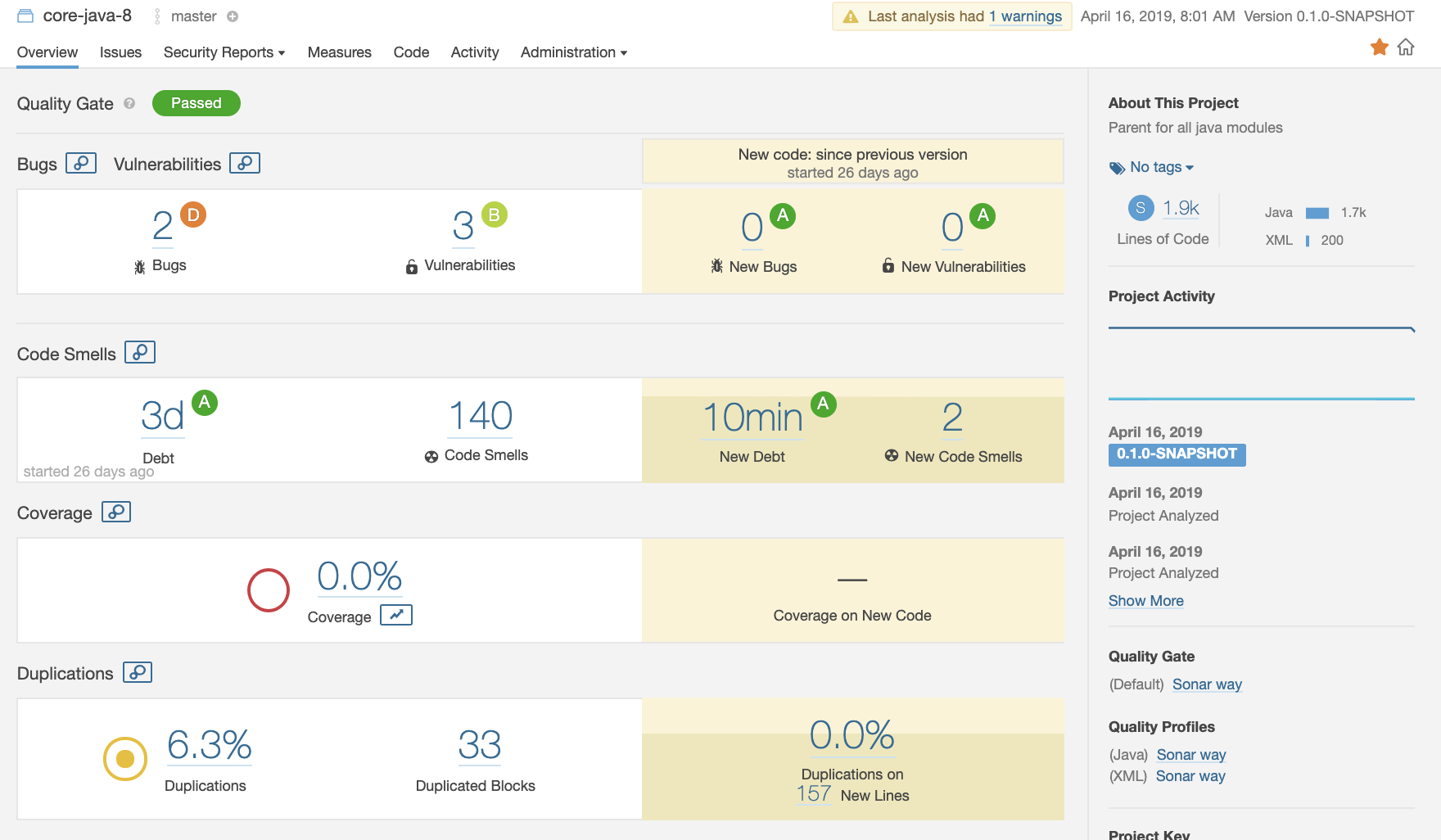
Task: Click the Passed quality gate badge
Action: click(x=196, y=103)
